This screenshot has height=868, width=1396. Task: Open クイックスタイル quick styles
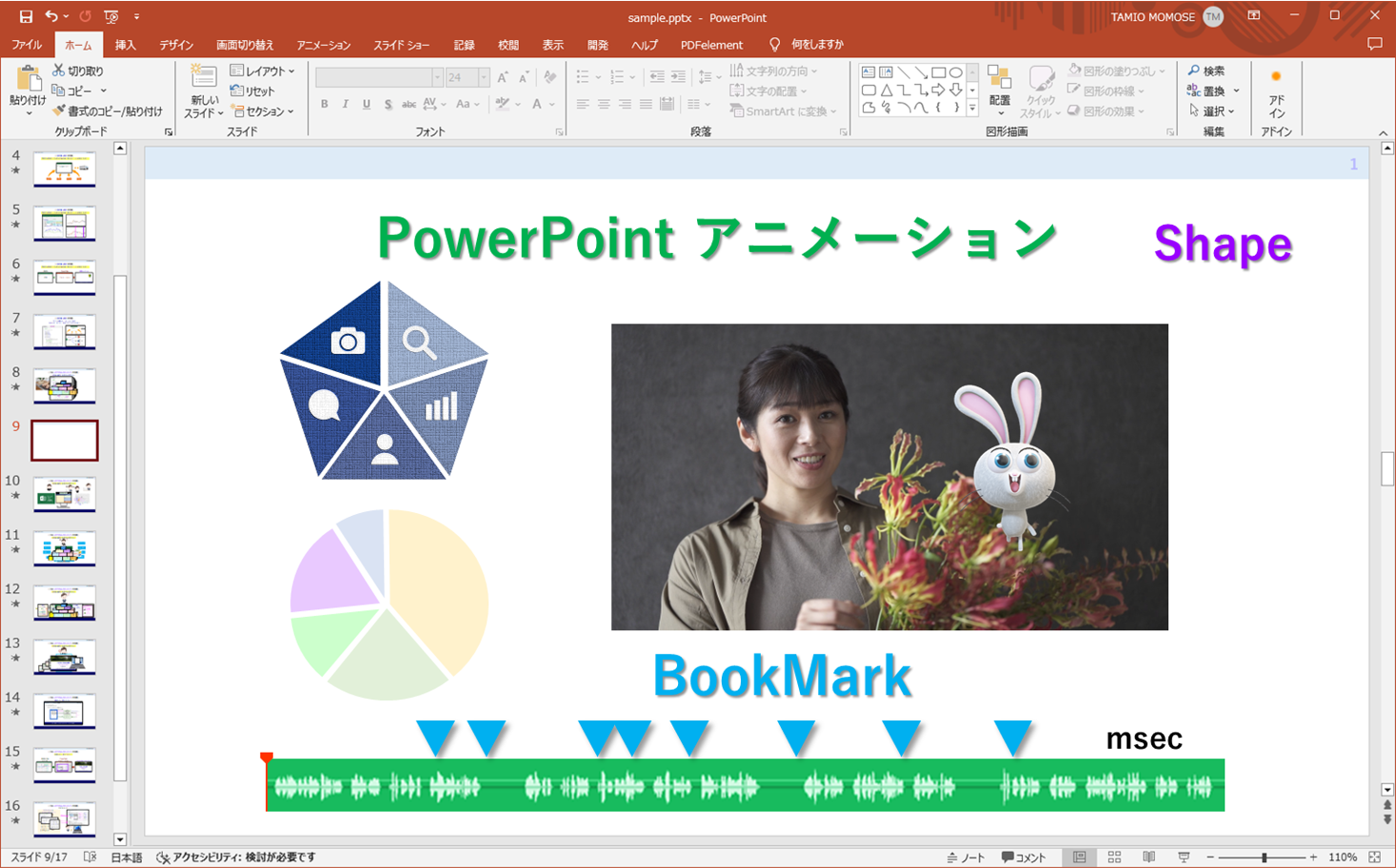coord(1040,90)
